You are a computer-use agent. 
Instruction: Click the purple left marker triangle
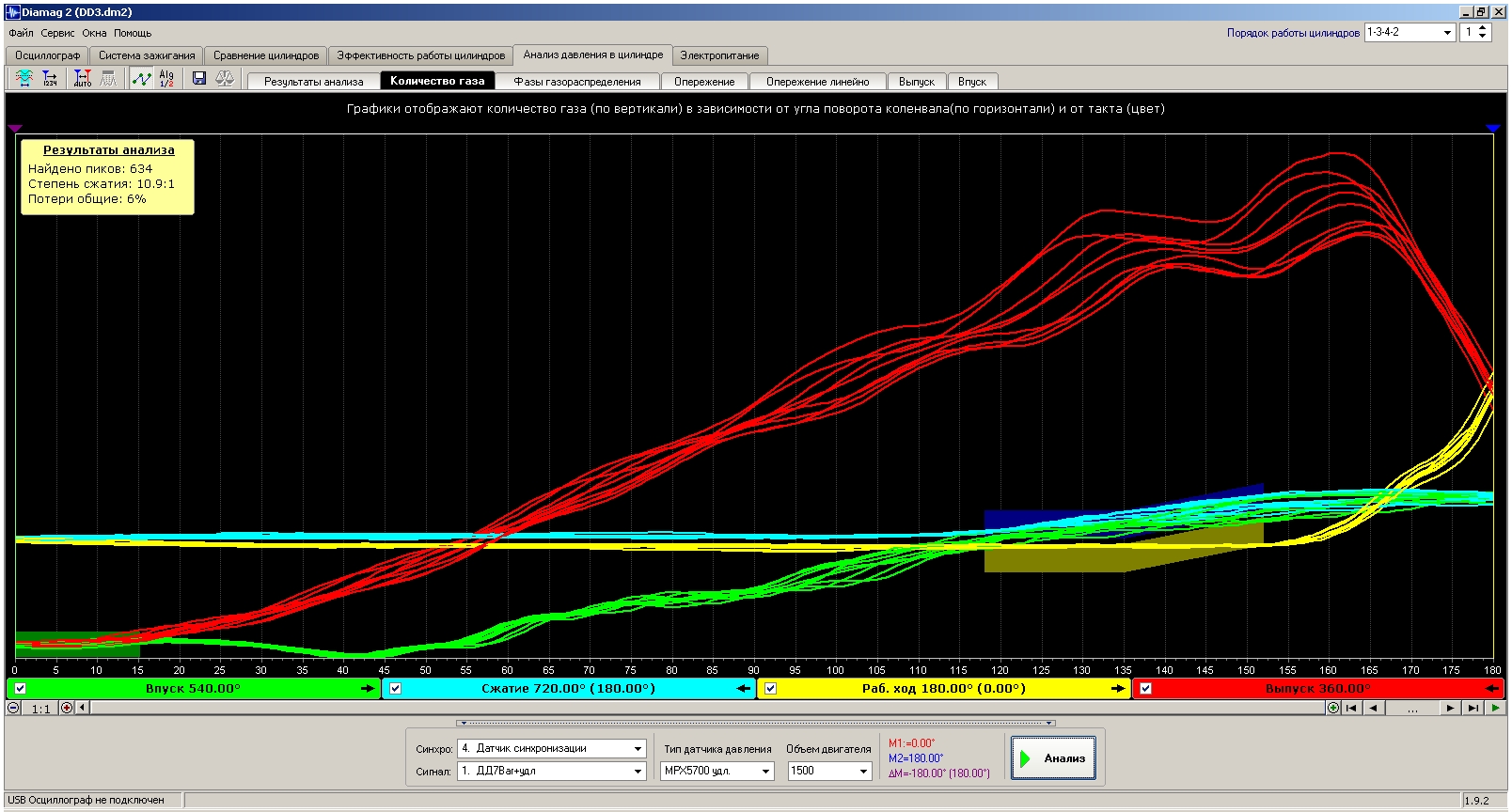14,128
